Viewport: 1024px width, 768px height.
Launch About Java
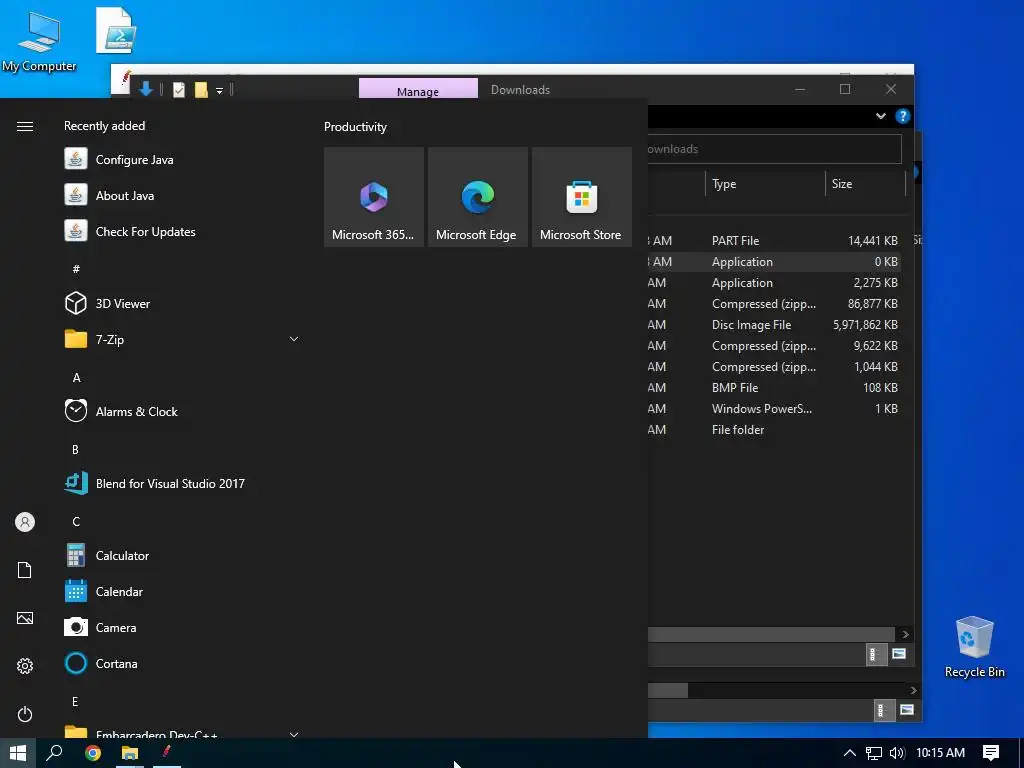tap(183, 195)
